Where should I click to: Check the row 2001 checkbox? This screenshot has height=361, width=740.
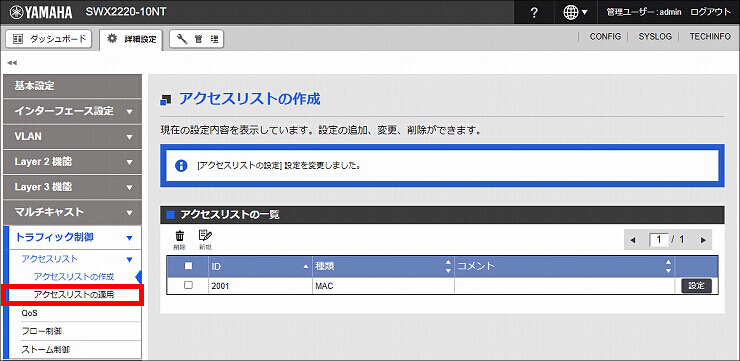(188, 285)
